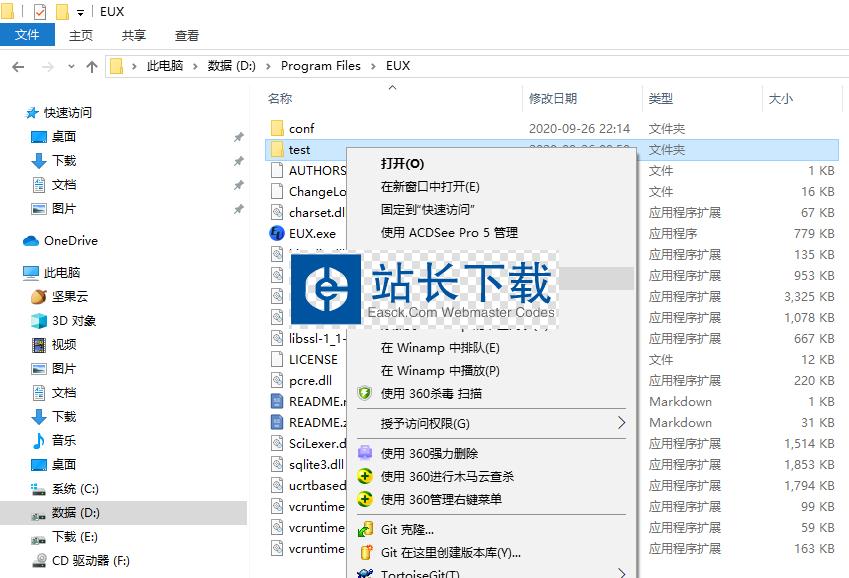Open EUX.exe application icon
Viewport: 849px width, 578px height.
278,233
